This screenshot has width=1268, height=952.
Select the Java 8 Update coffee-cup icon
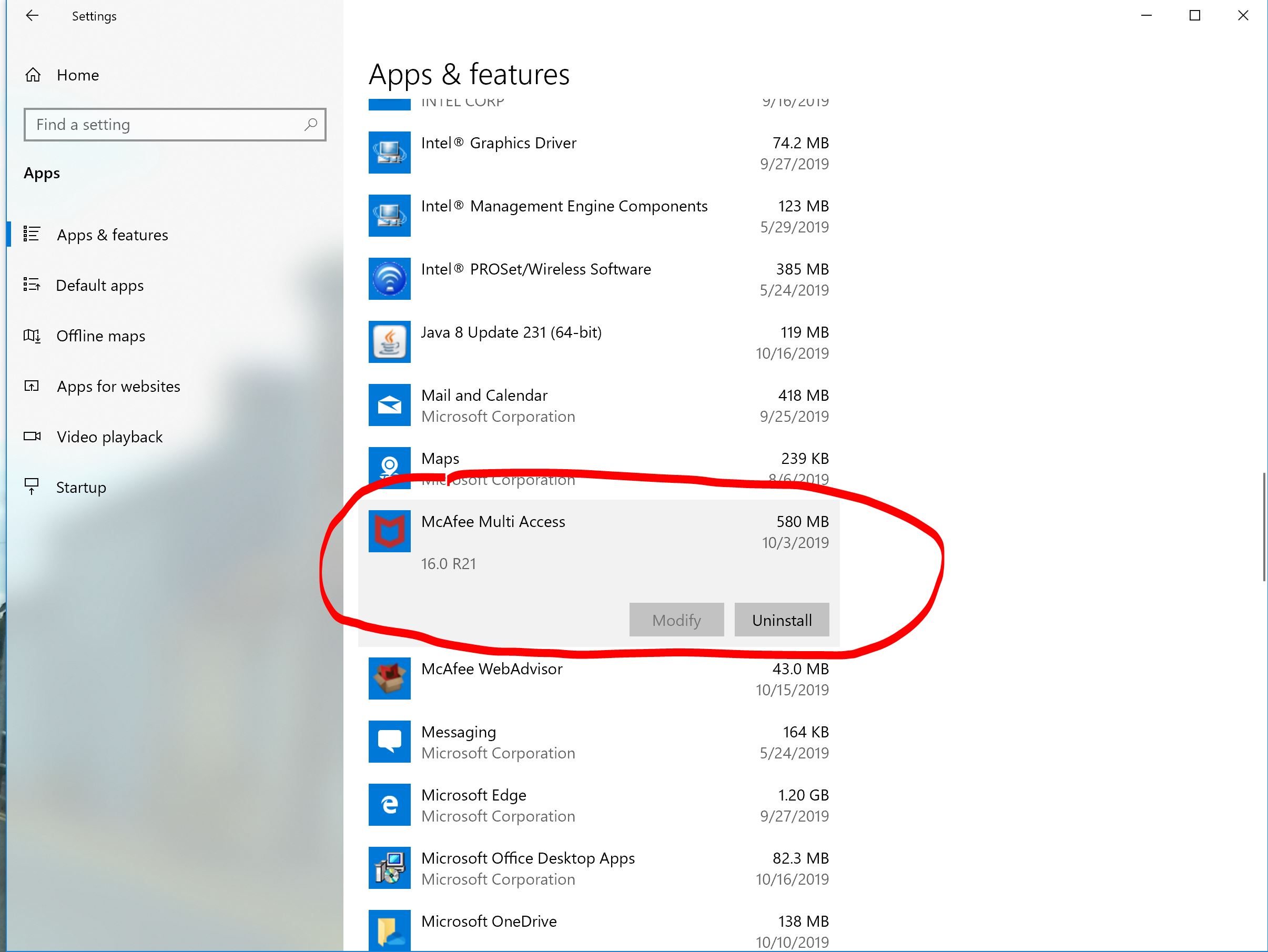pos(389,341)
